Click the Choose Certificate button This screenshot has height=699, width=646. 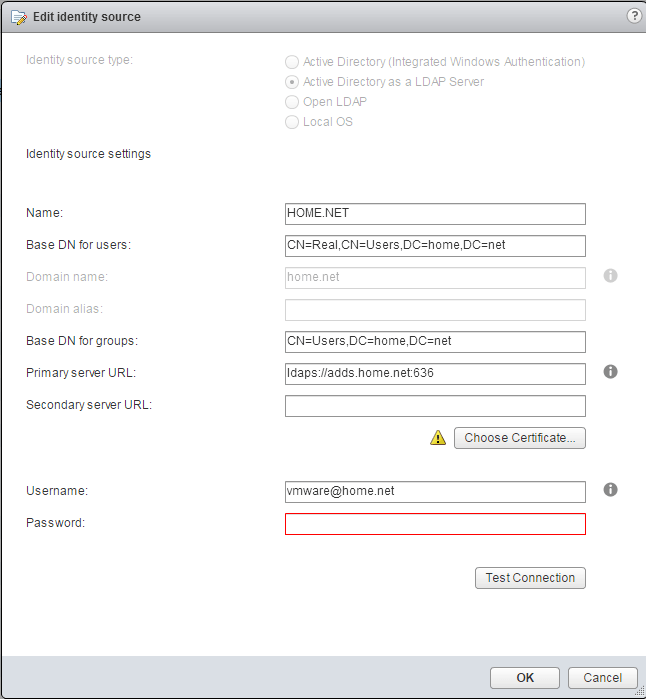[x=520, y=438]
